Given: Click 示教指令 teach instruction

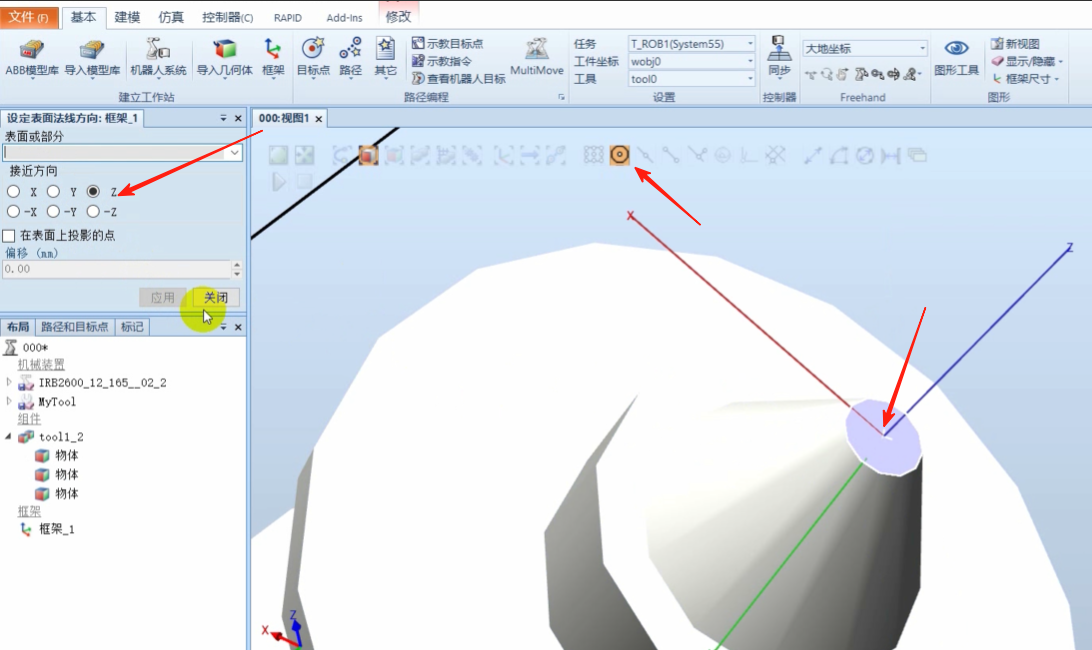Looking at the screenshot, I should click(x=442, y=61).
